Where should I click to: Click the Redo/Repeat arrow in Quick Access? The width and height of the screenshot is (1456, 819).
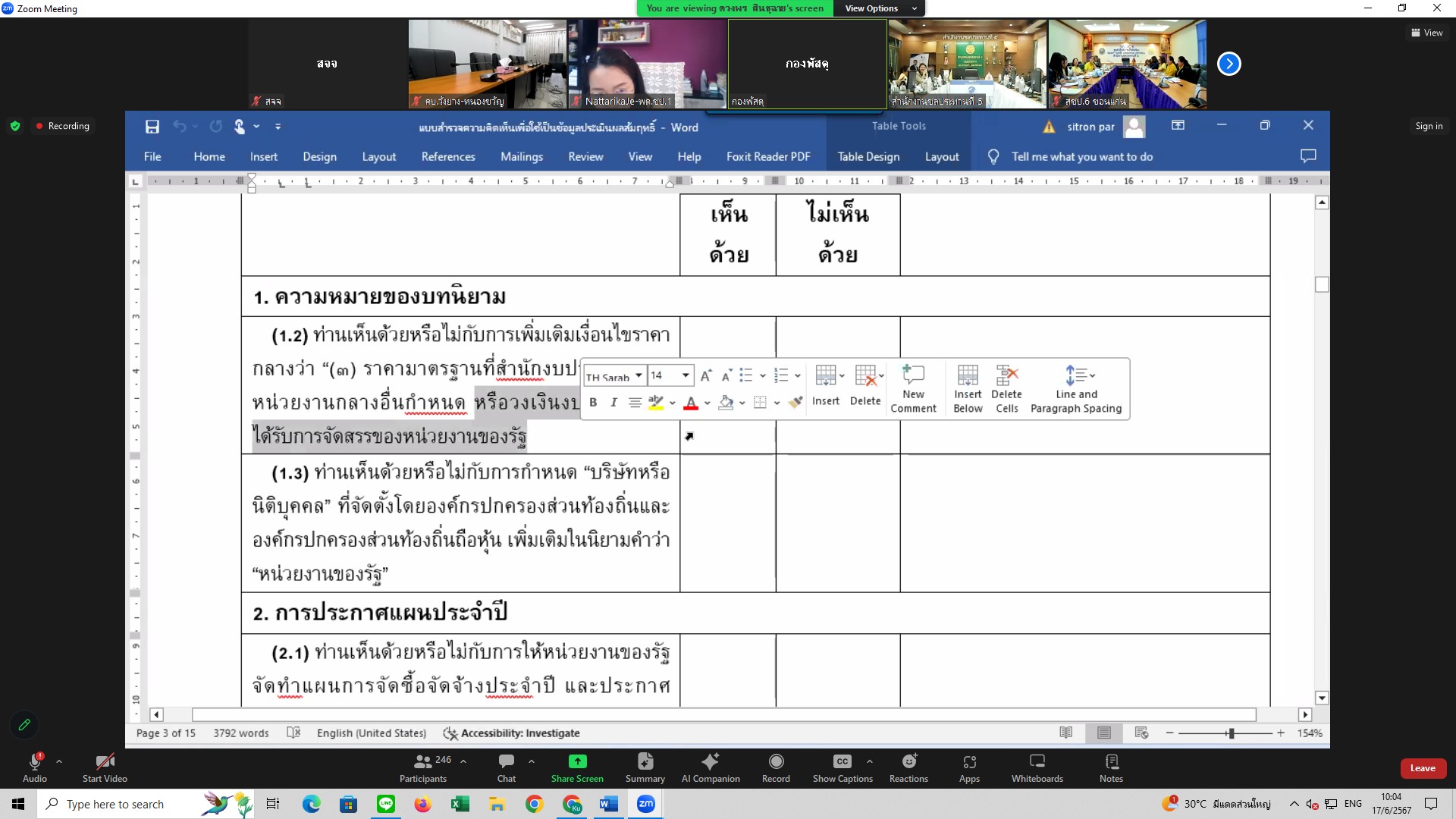(x=216, y=127)
